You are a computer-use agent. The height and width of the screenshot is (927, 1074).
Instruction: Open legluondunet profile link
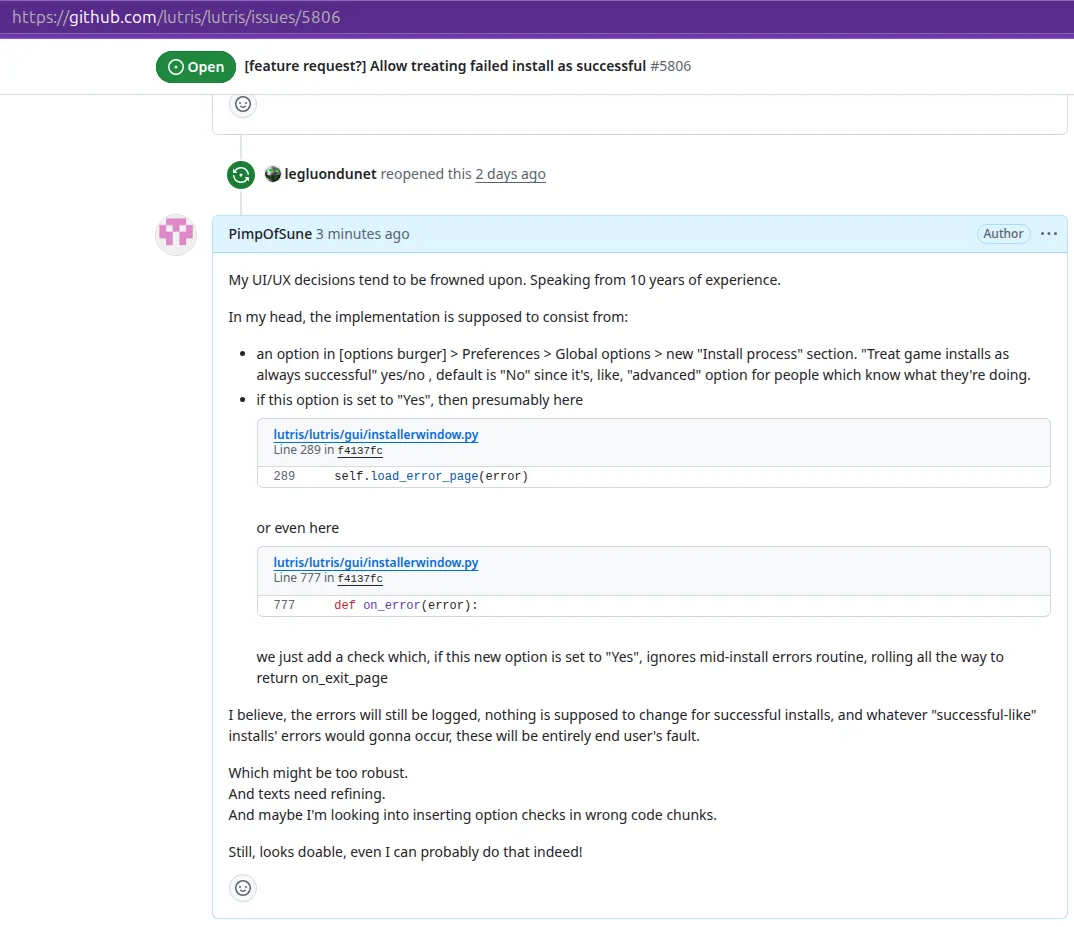[x=330, y=174]
